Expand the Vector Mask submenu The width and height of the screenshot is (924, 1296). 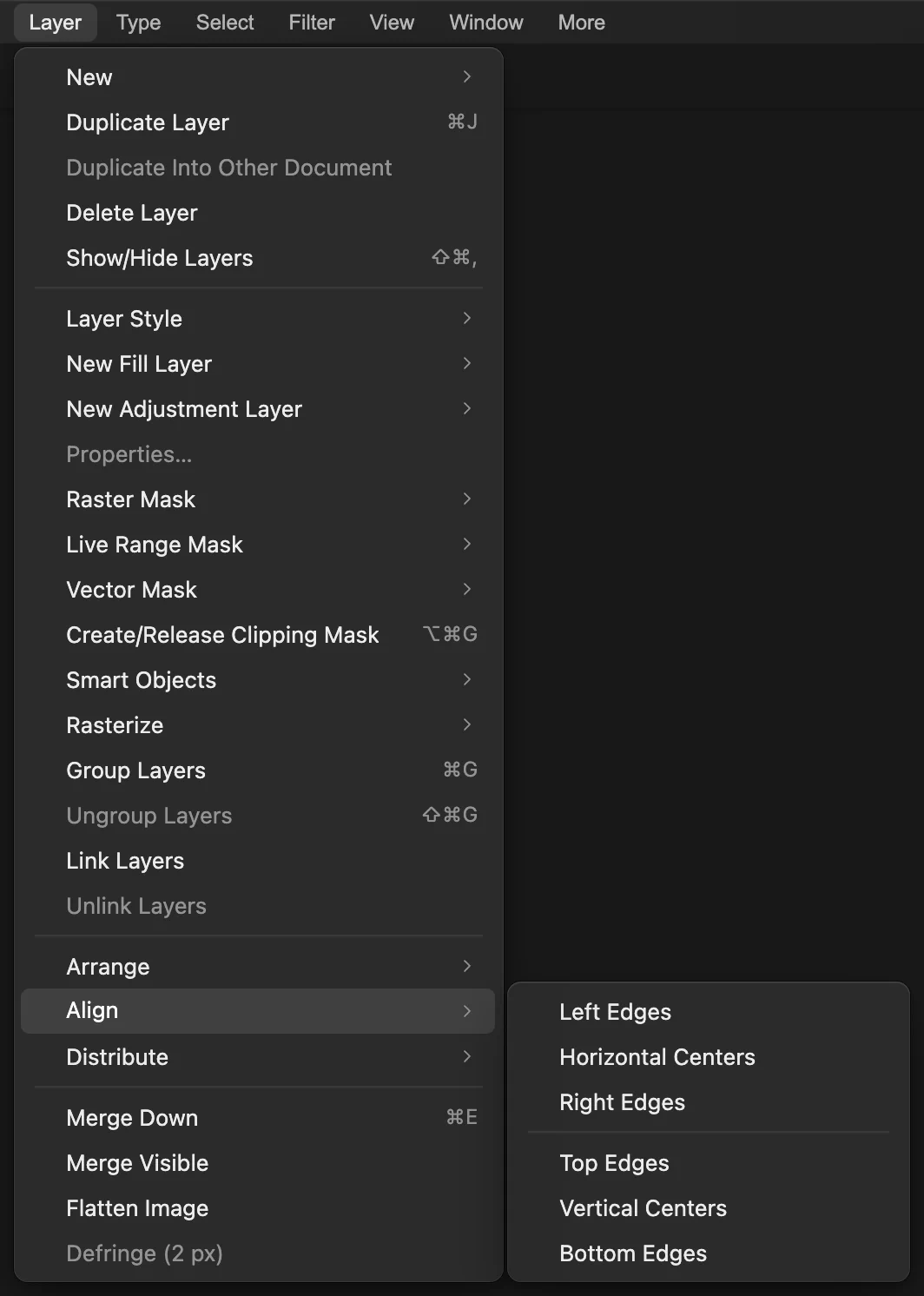258,590
